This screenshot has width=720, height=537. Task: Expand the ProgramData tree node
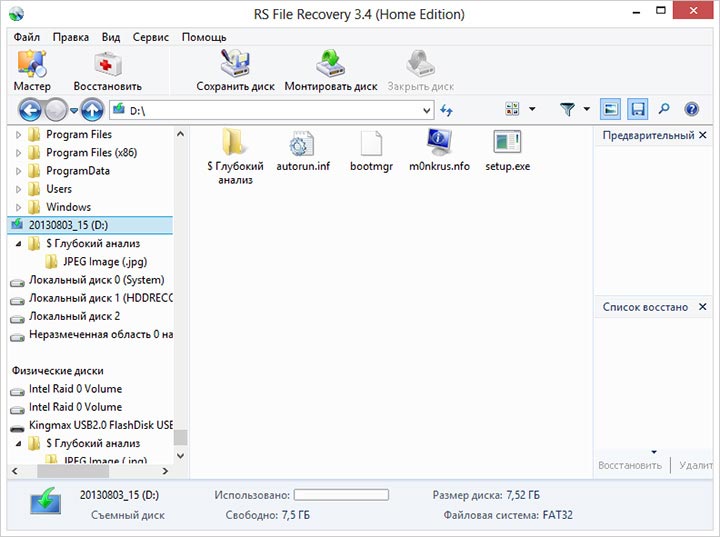18,171
